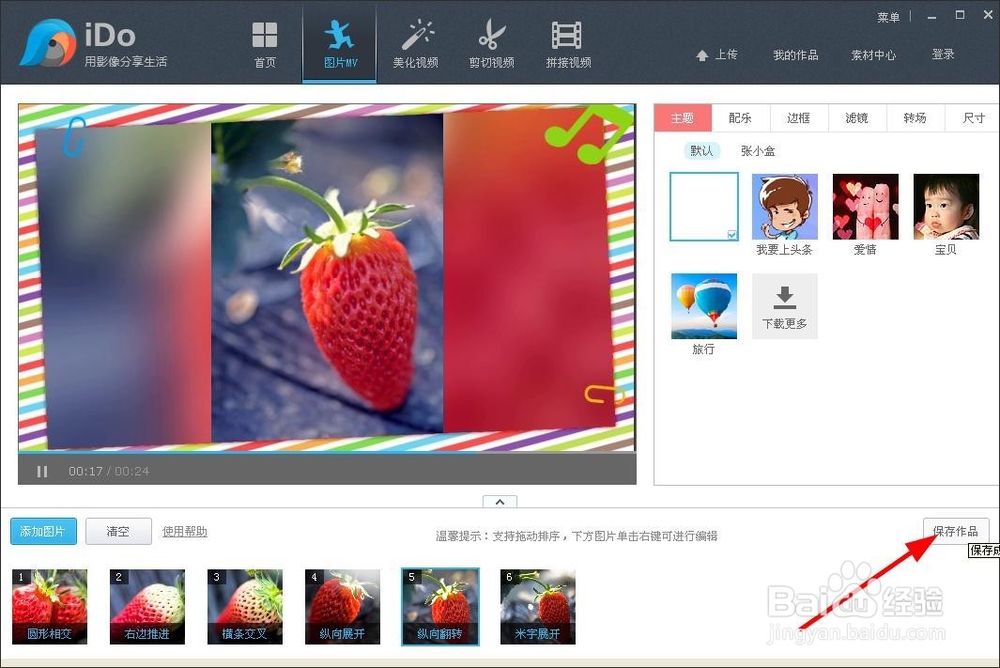1000x668 pixels.
Task: Open the 图片MV photo MV tool
Action: 339,42
